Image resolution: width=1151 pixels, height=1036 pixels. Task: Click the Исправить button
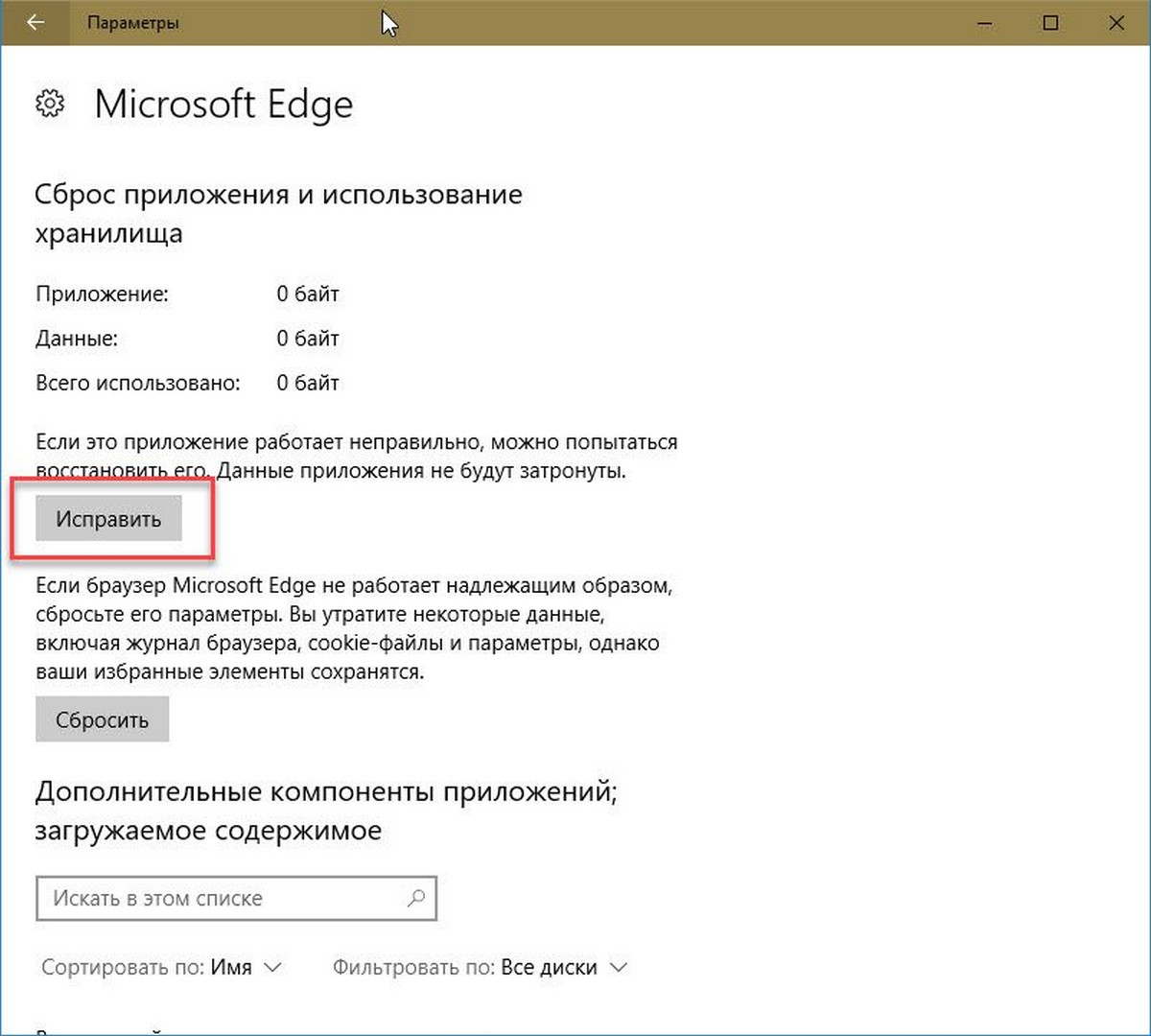pos(107,517)
